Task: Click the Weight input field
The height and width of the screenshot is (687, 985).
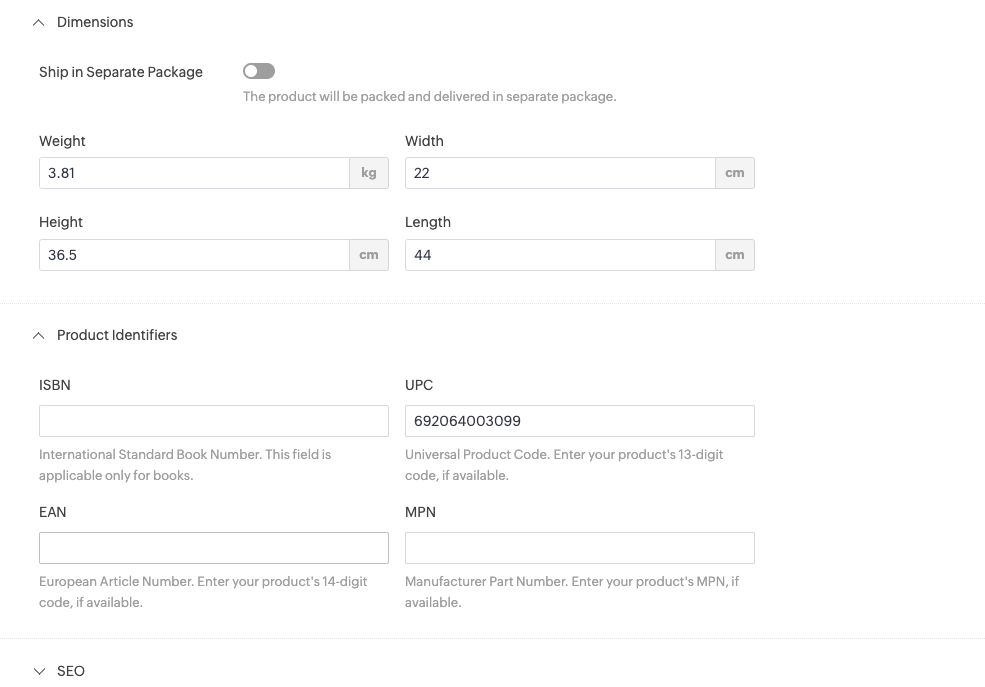Action: pos(194,173)
